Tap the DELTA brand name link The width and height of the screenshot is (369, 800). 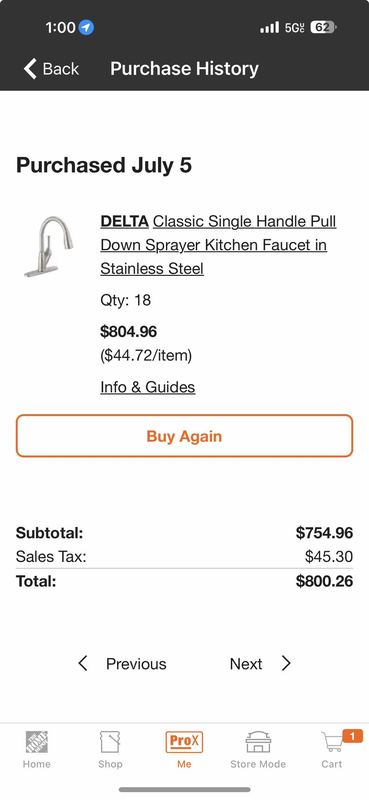click(125, 221)
